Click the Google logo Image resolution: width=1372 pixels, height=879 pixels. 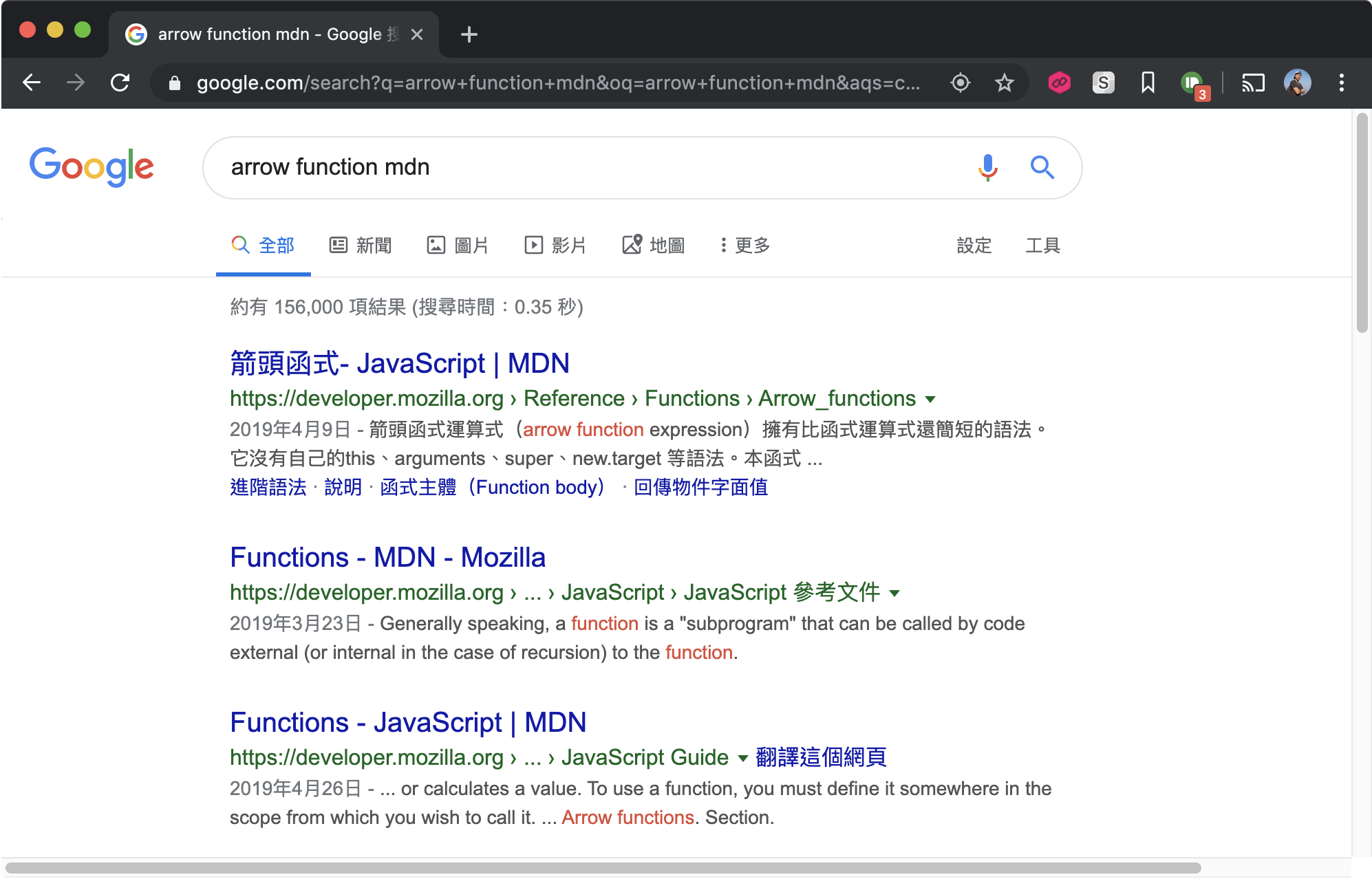[92, 167]
